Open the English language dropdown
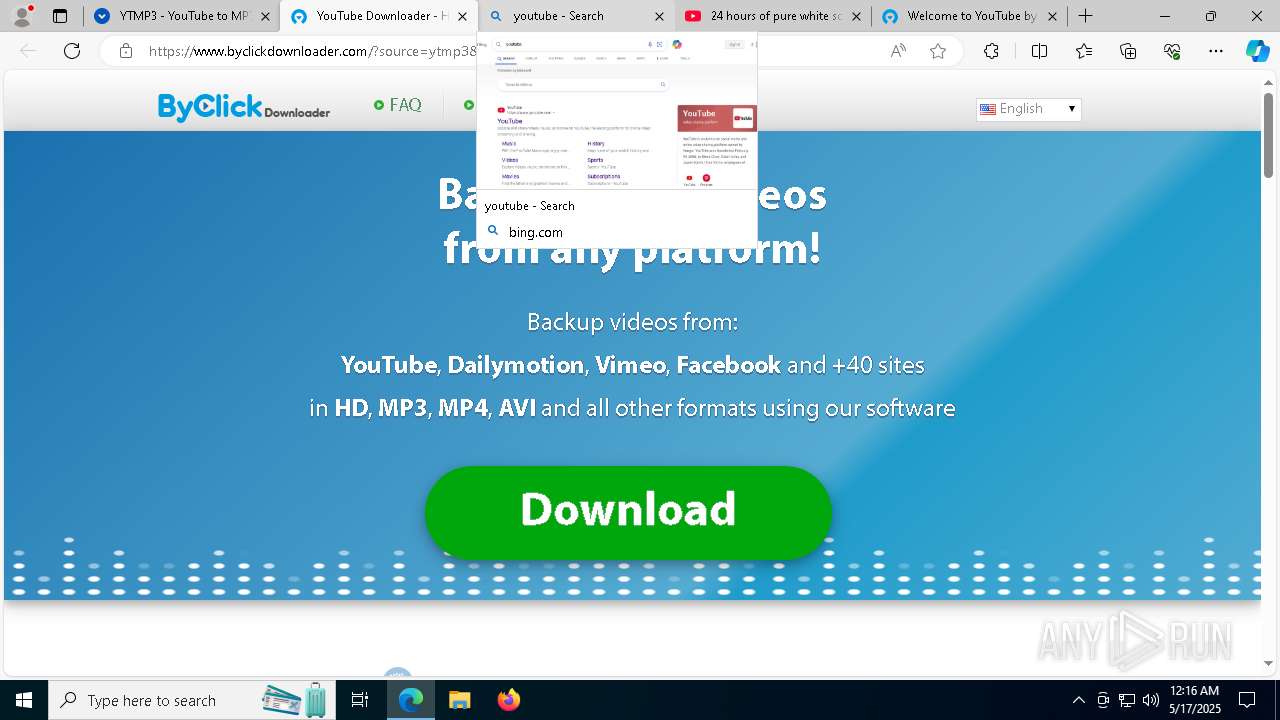The width and height of the screenshot is (1280, 720). (1029, 109)
